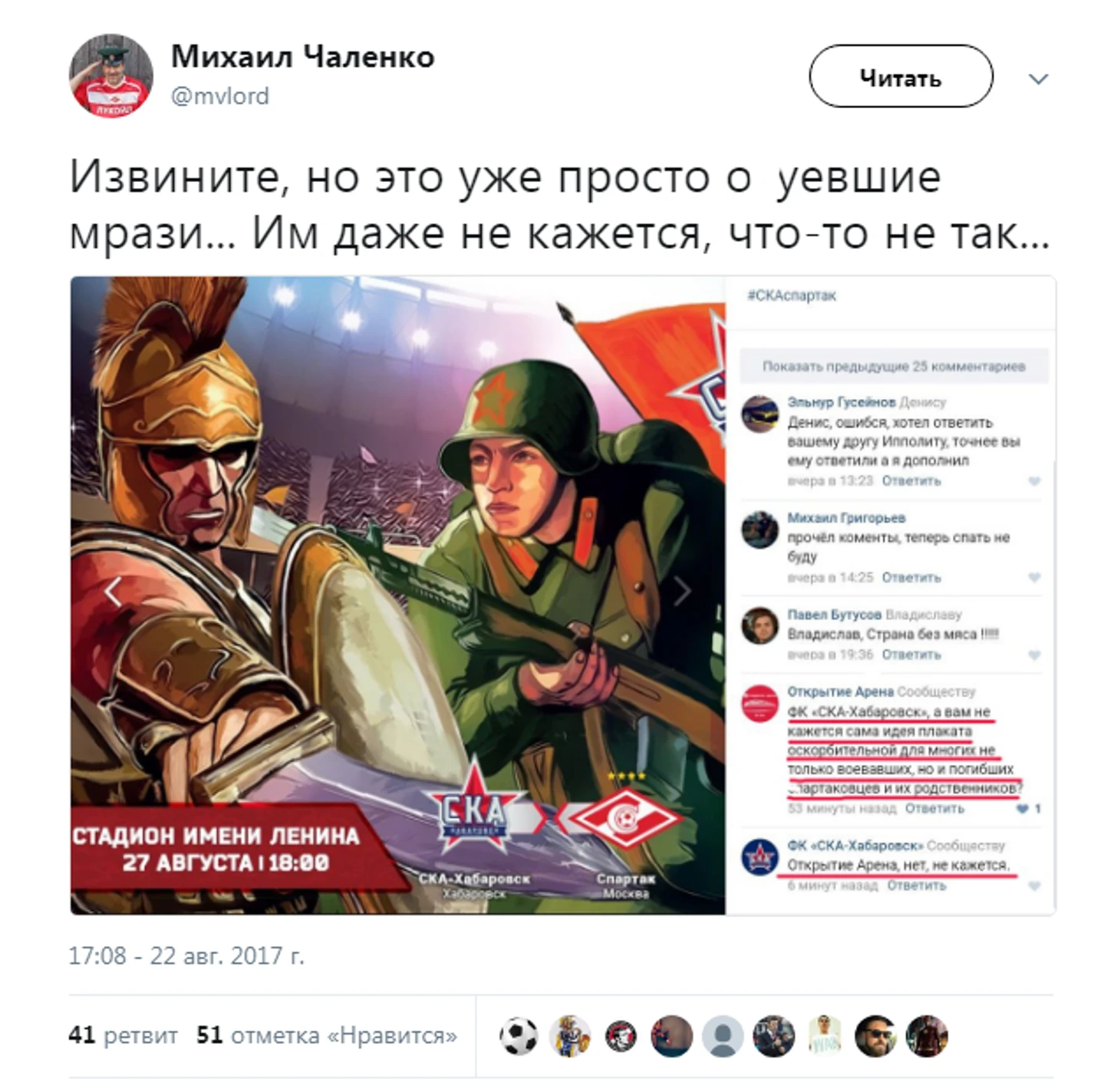The width and height of the screenshot is (1120, 1082).
Task: Open ФК СКА-Хабаровск community avatar
Action: click(x=759, y=857)
